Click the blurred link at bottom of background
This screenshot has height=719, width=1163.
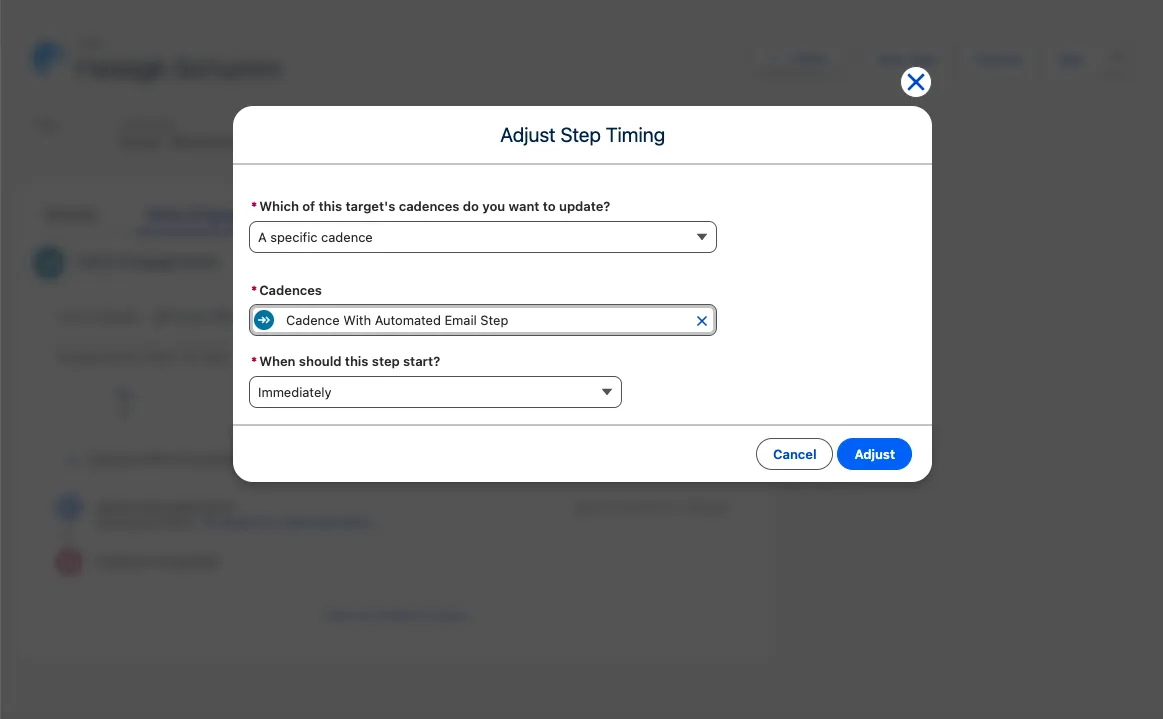396,615
